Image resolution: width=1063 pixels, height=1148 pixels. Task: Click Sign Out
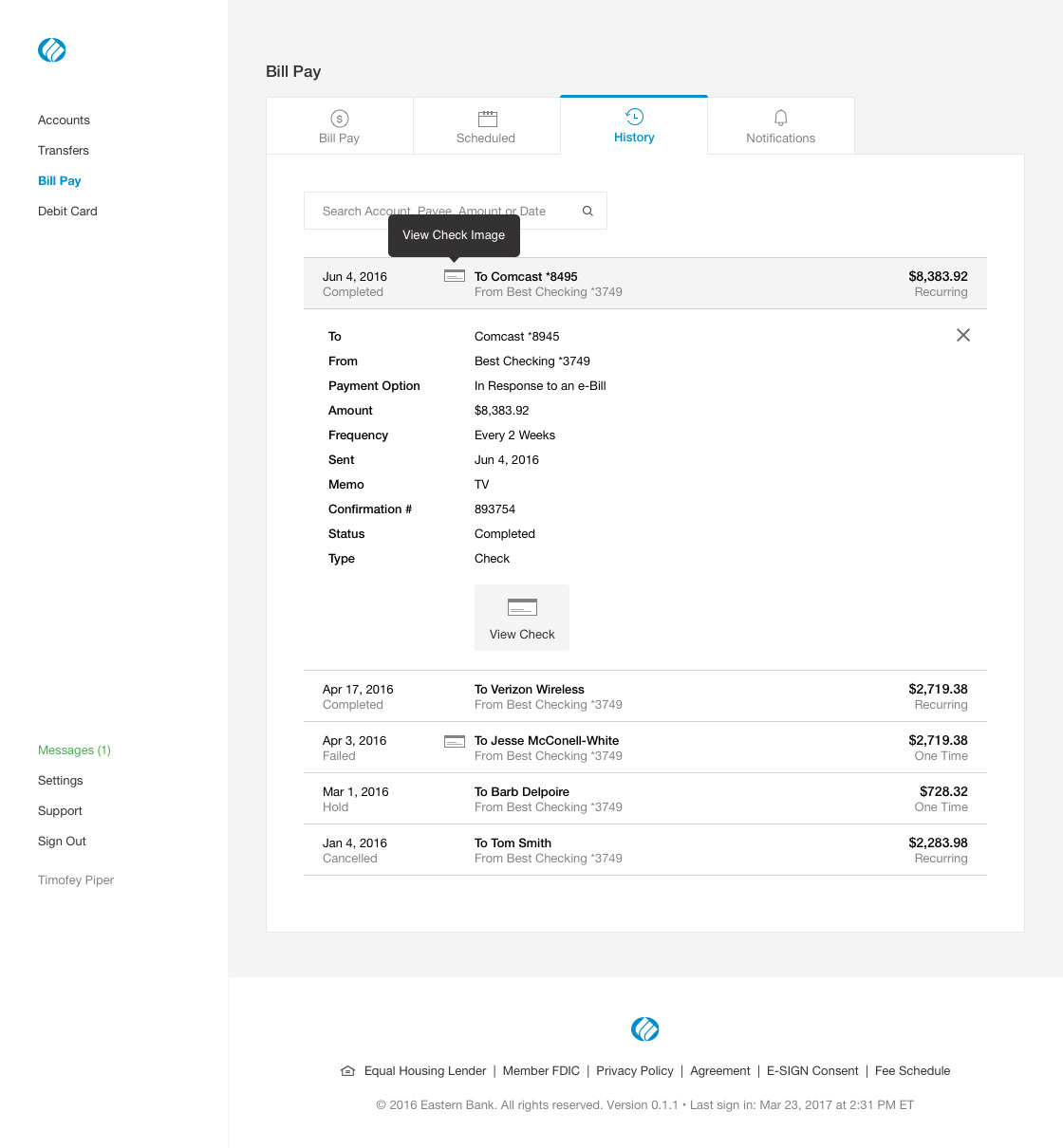pos(62,842)
